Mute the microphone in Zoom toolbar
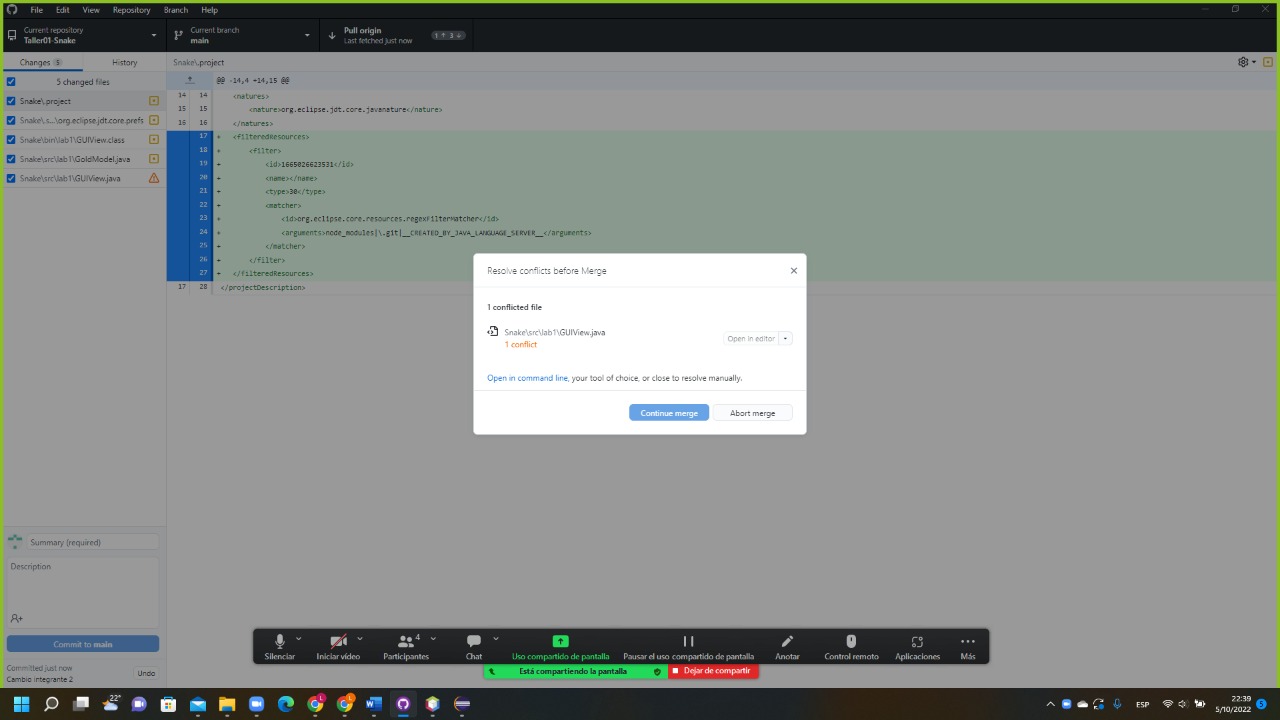Screen dimensions: 1280x720 click(x=279, y=646)
